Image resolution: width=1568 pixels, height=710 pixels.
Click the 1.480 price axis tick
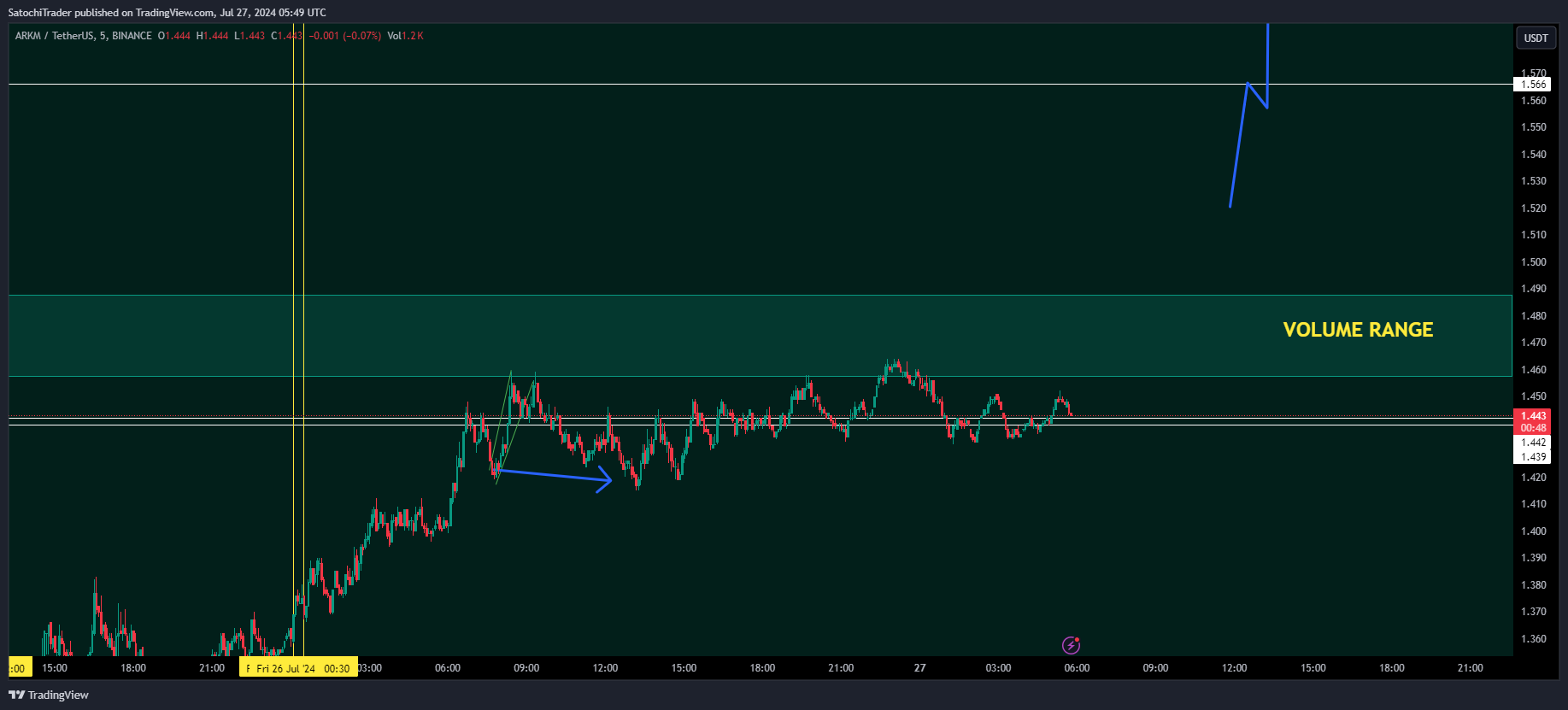pos(1533,316)
